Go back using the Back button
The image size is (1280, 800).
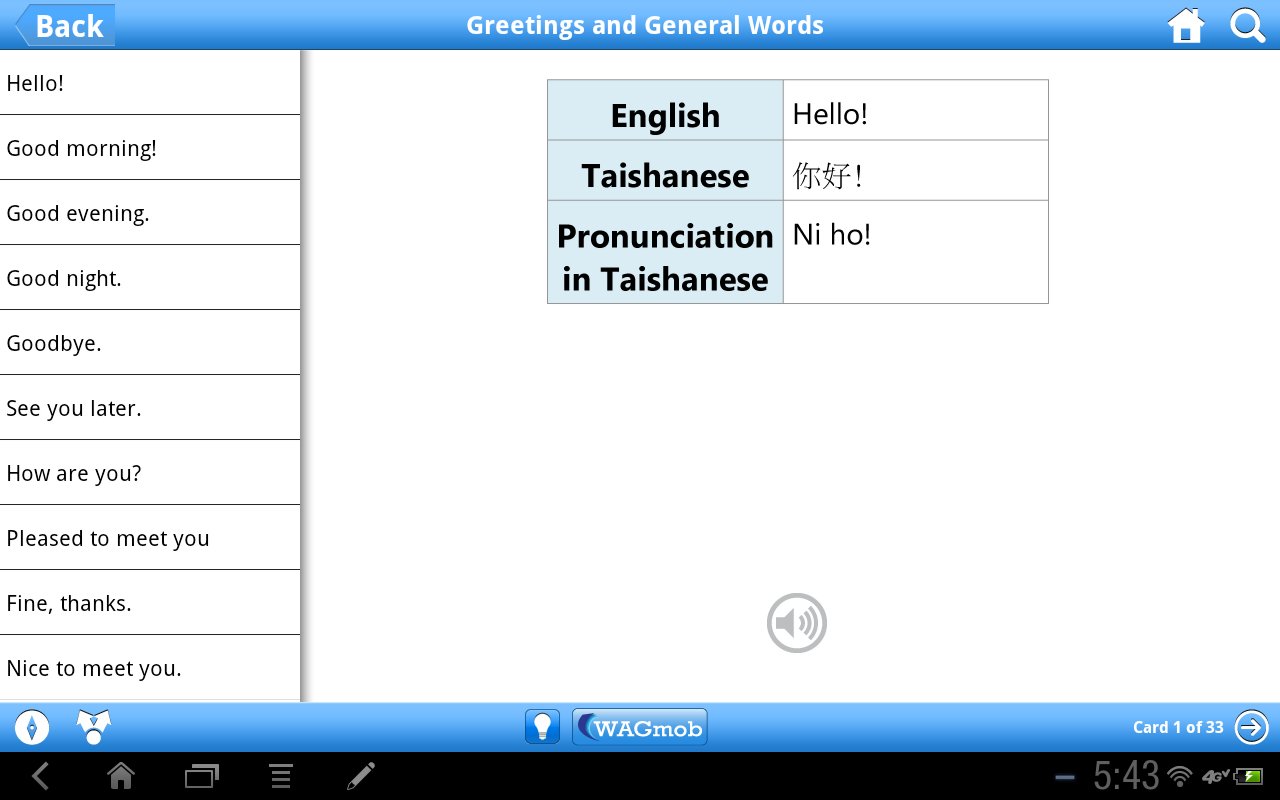click(x=62, y=25)
